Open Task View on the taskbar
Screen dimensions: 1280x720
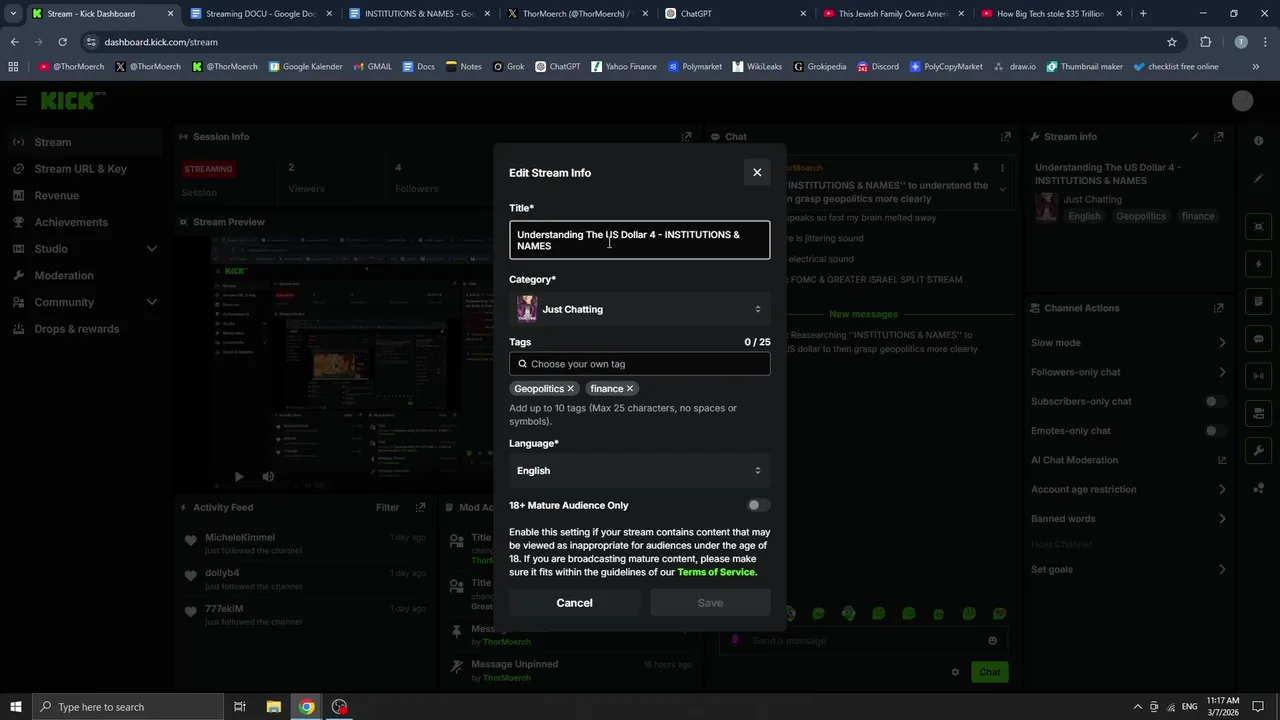(x=240, y=707)
